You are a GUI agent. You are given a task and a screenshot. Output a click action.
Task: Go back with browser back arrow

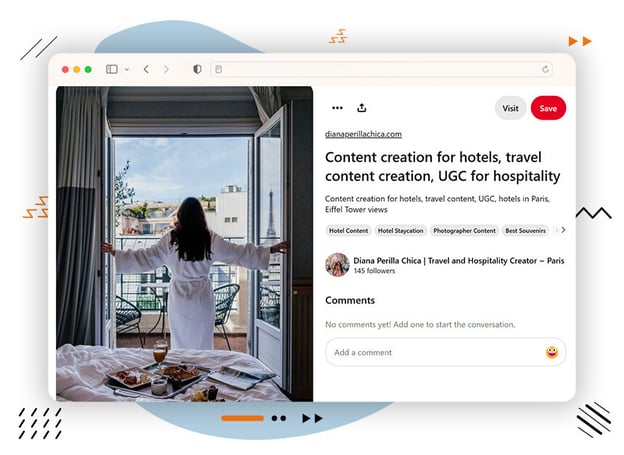pyautogui.click(x=146, y=69)
